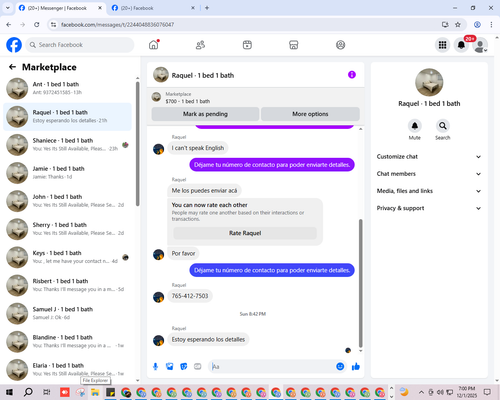Open the Facebook home icon
This screenshot has width=500, height=400.
(154, 45)
